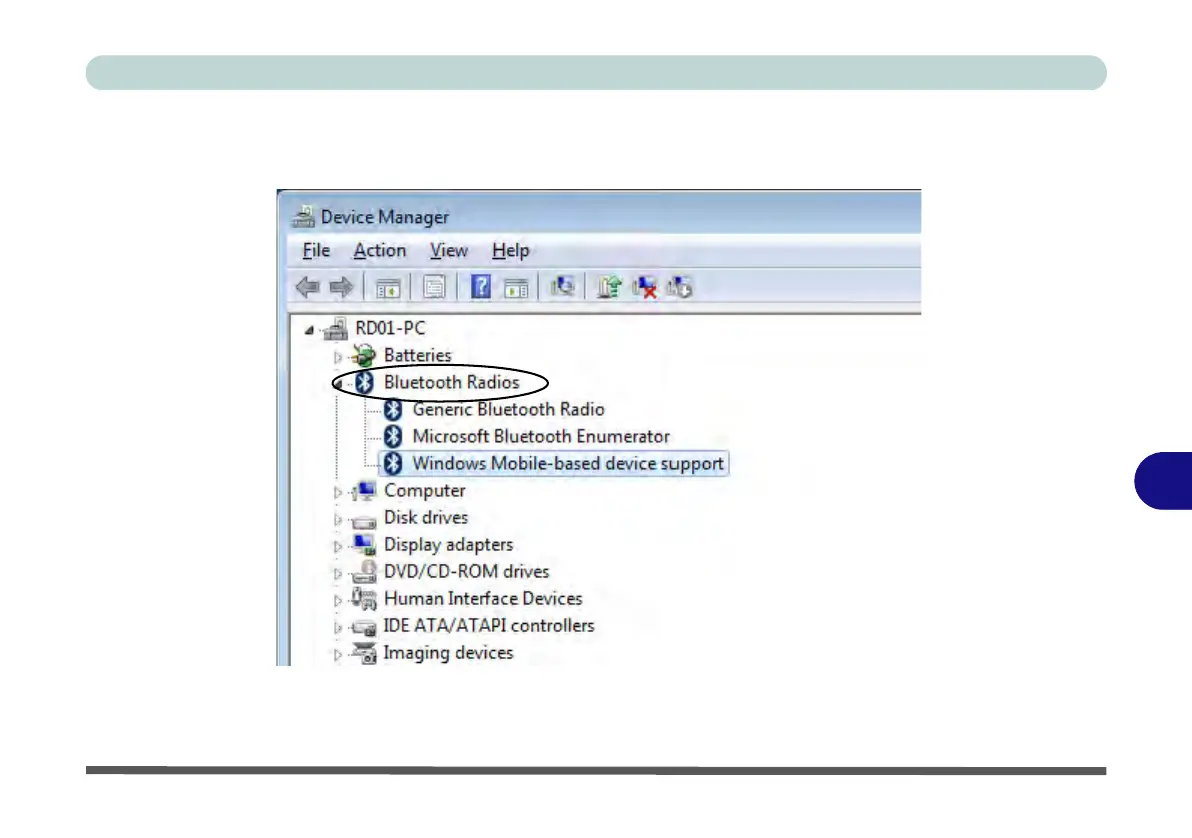Click the Generic Bluetooth Radio device icon
1192x838 pixels.
393,410
